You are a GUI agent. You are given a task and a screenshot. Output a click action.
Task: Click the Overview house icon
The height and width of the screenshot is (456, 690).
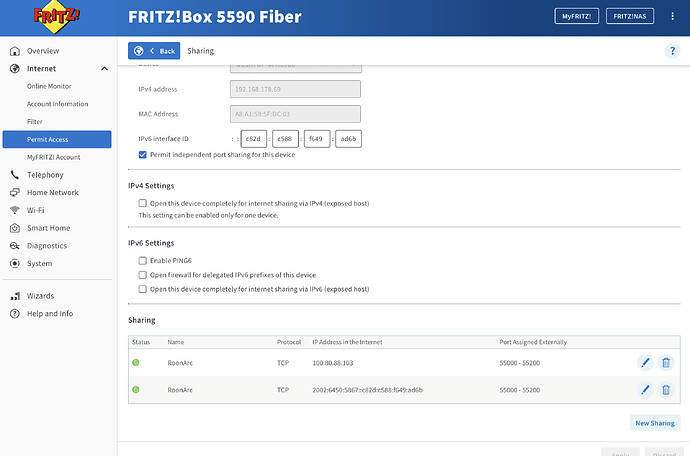15,51
